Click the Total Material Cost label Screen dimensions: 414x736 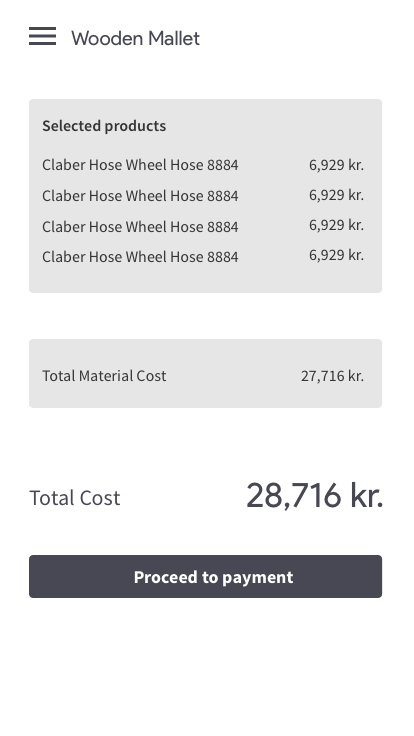104,376
